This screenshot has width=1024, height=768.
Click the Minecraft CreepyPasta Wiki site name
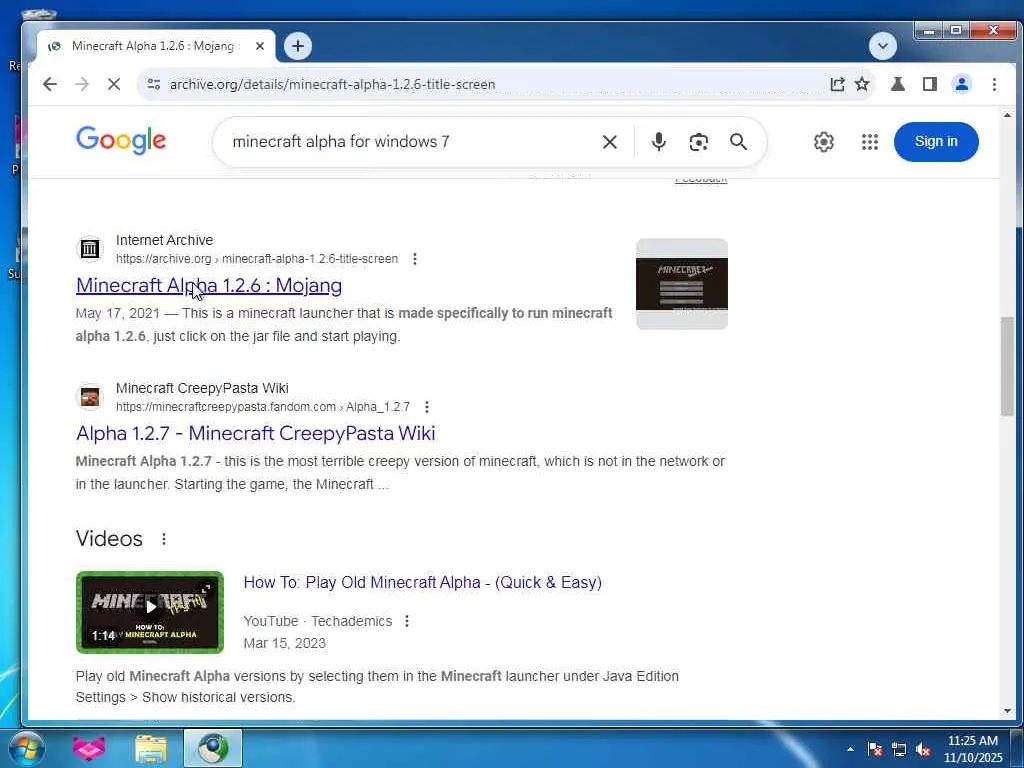point(202,389)
